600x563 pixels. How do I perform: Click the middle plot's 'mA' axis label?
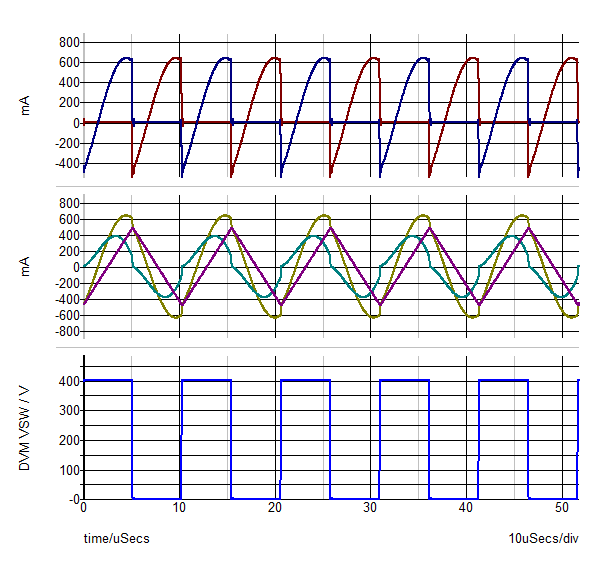pos(29,267)
